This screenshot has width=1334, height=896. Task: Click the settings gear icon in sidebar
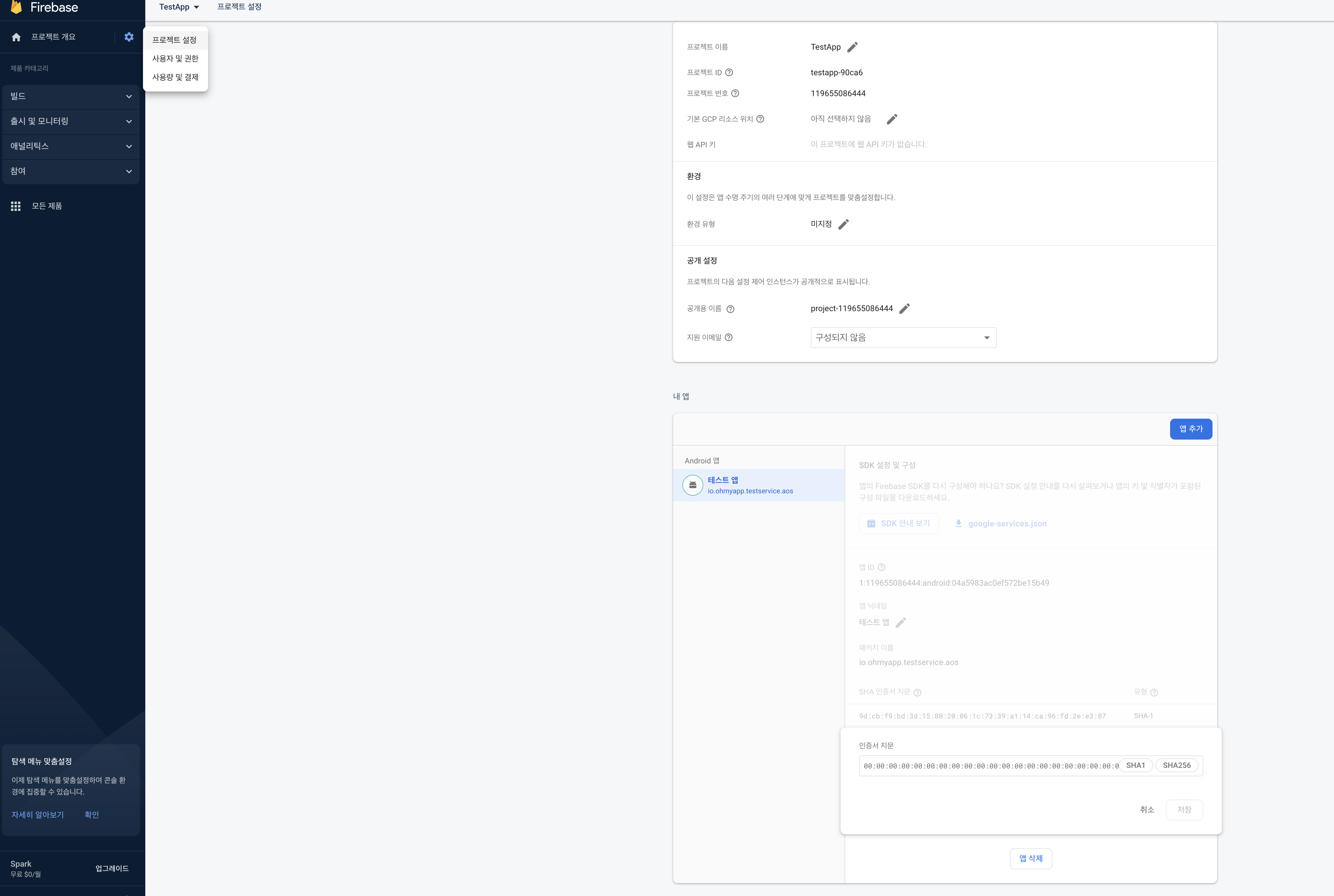(128, 37)
